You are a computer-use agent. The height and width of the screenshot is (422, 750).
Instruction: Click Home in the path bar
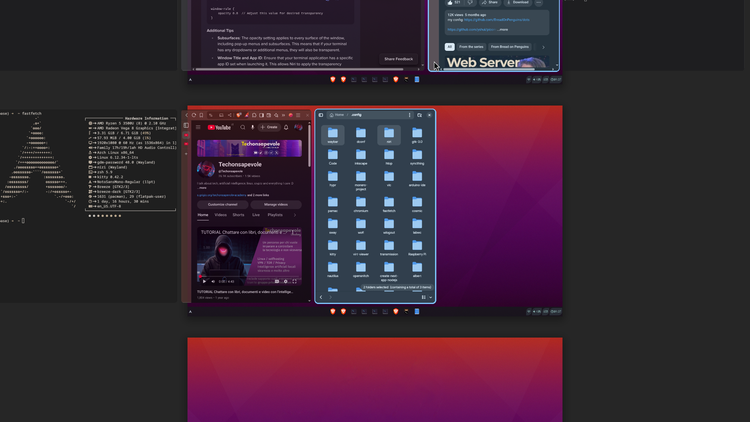click(338, 115)
